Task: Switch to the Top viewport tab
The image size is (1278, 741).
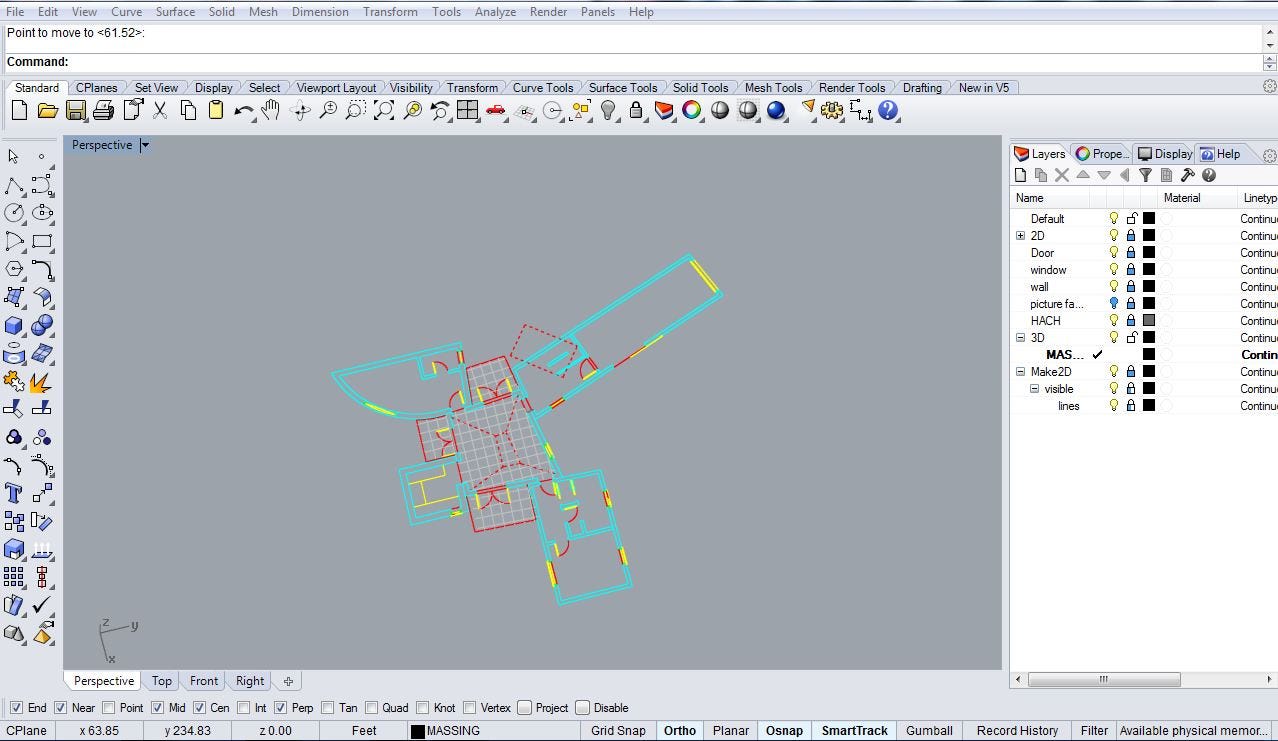Action: 162,681
